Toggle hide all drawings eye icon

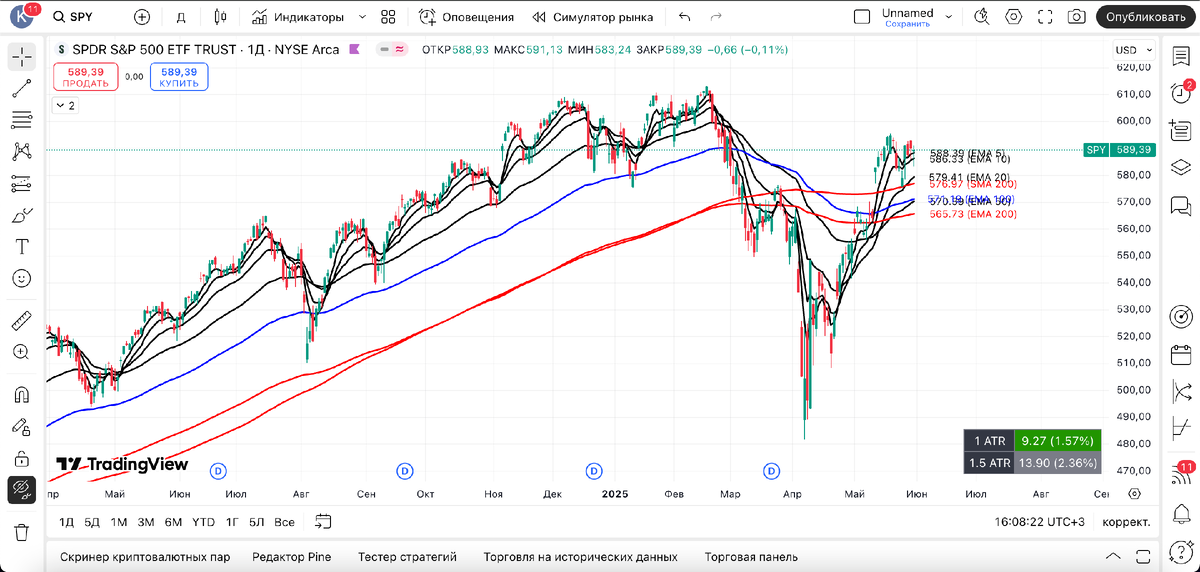(x=21, y=490)
